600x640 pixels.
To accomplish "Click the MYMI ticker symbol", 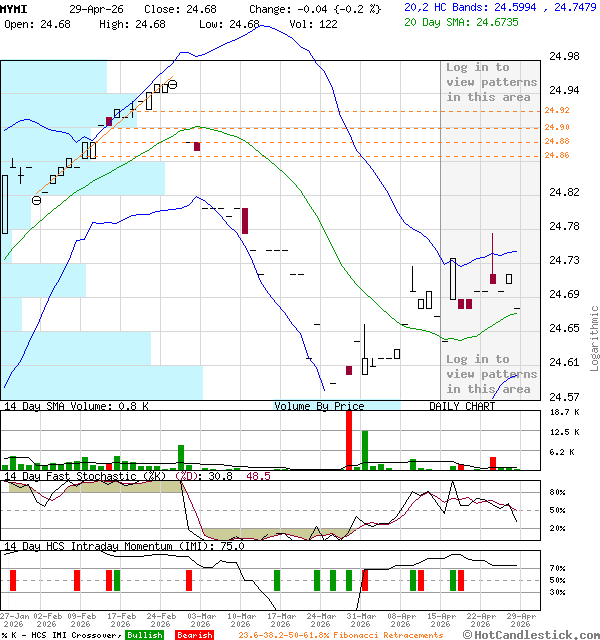I will coord(14,8).
